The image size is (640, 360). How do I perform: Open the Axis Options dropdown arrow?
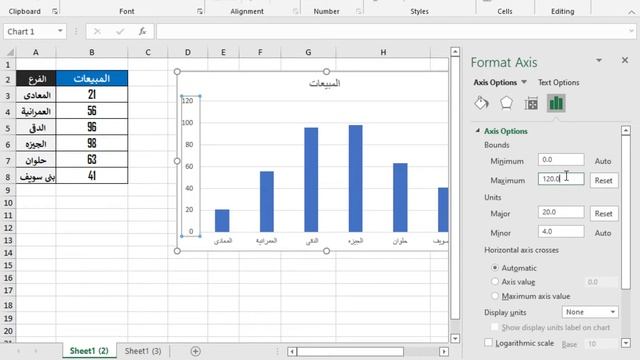[x=524, y=82]
